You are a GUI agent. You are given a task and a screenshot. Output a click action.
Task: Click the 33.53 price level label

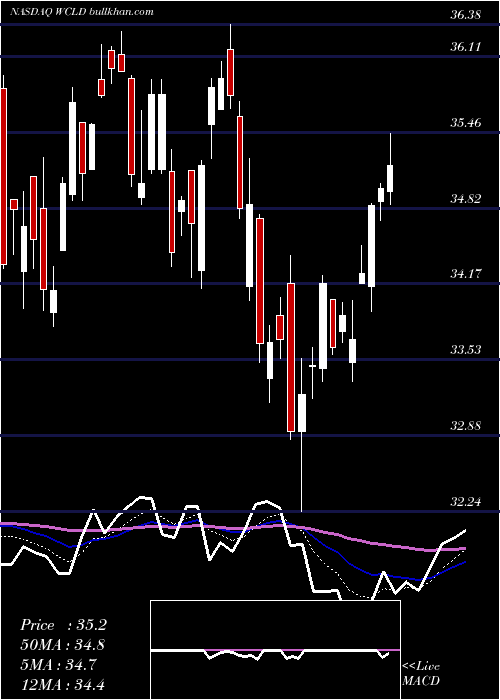point(466,349)
